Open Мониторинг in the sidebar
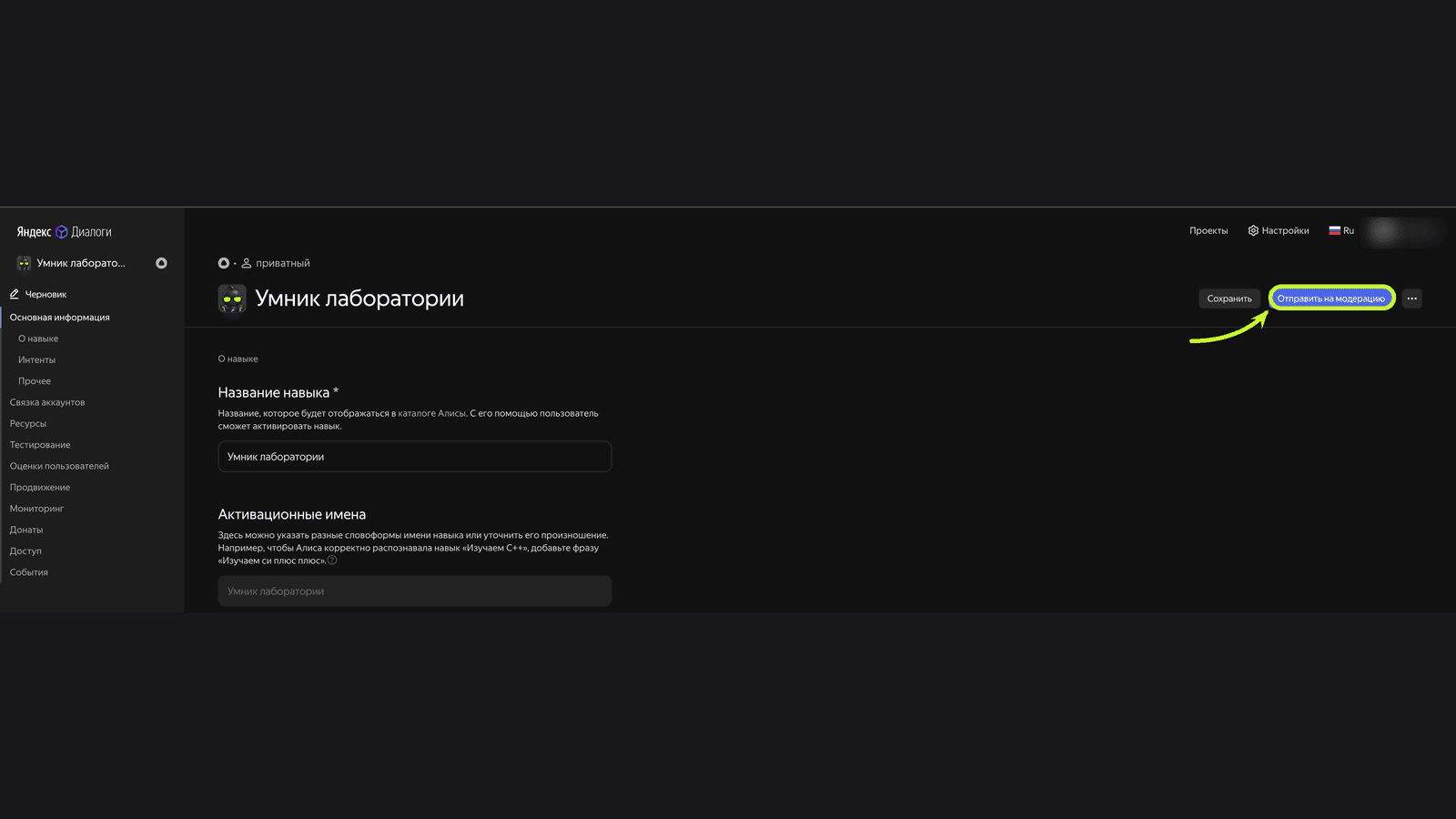 (x=36, y=509)
